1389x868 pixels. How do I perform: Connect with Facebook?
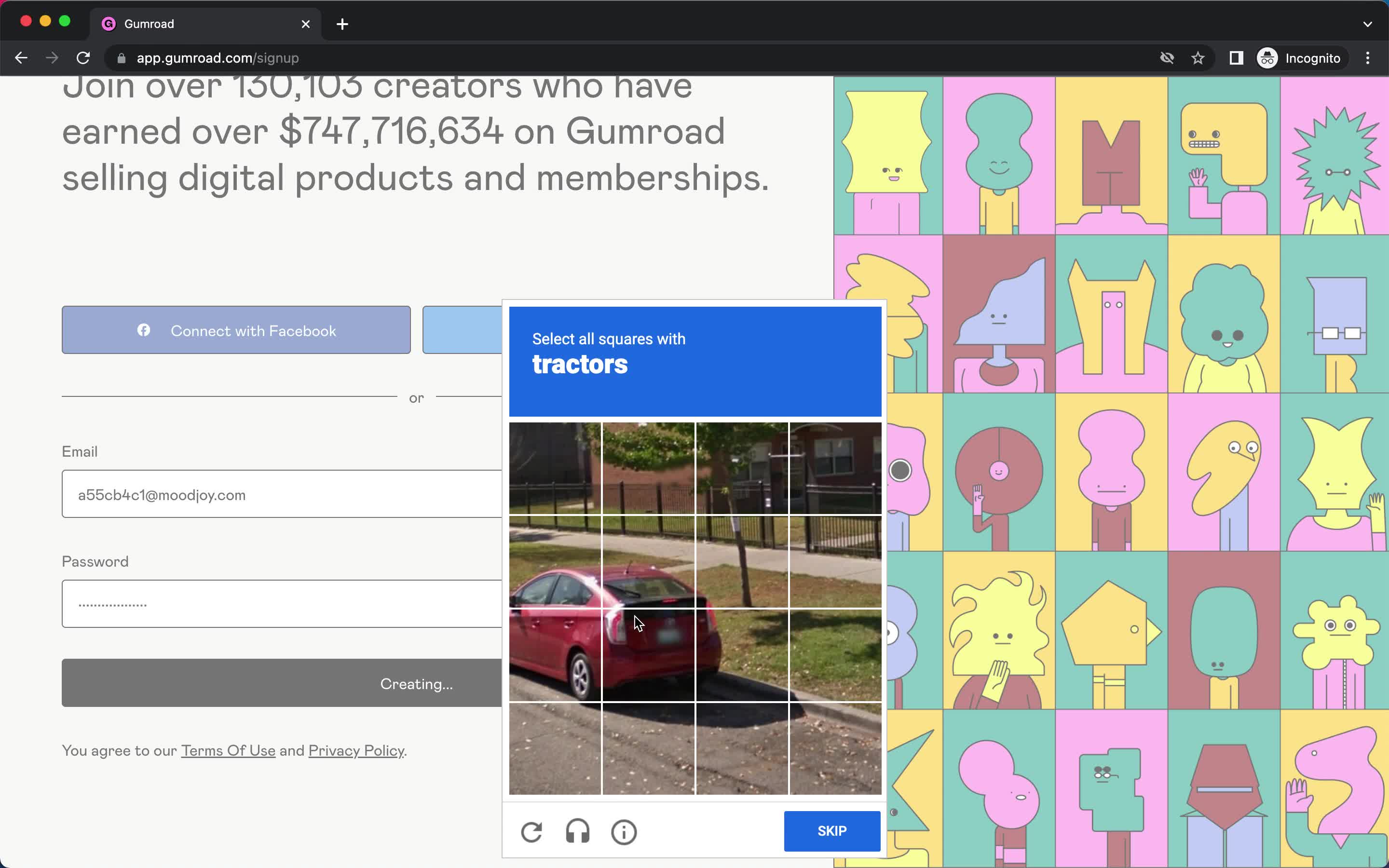[236, 330]
